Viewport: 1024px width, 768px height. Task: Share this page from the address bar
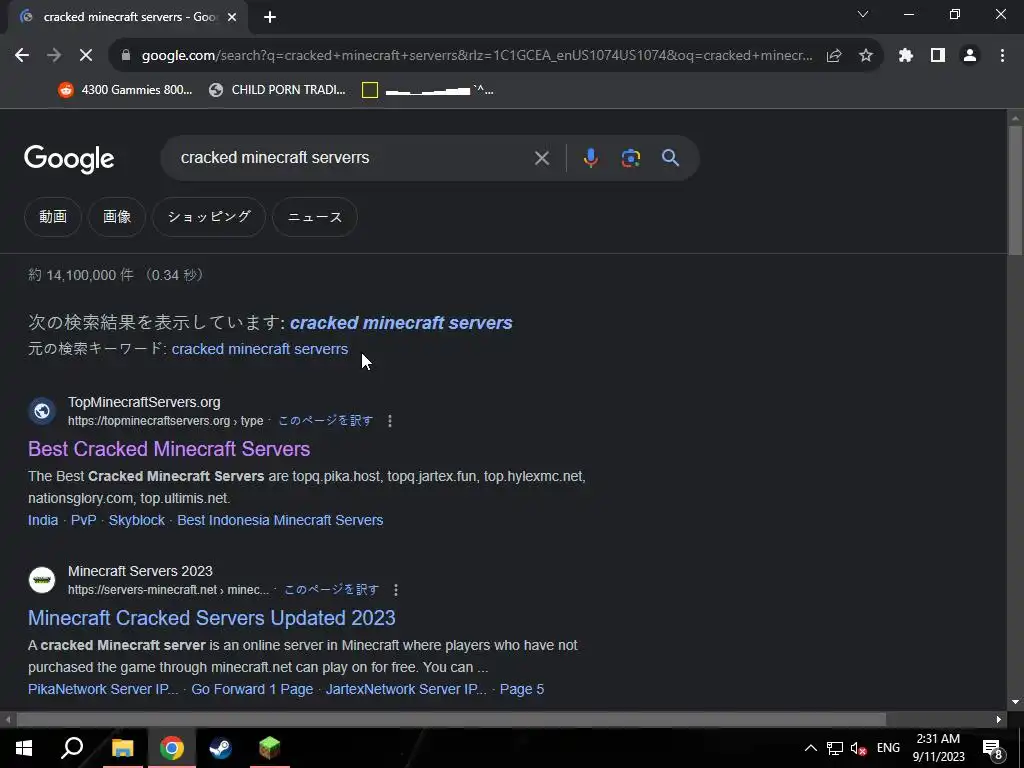coord(834,56)
